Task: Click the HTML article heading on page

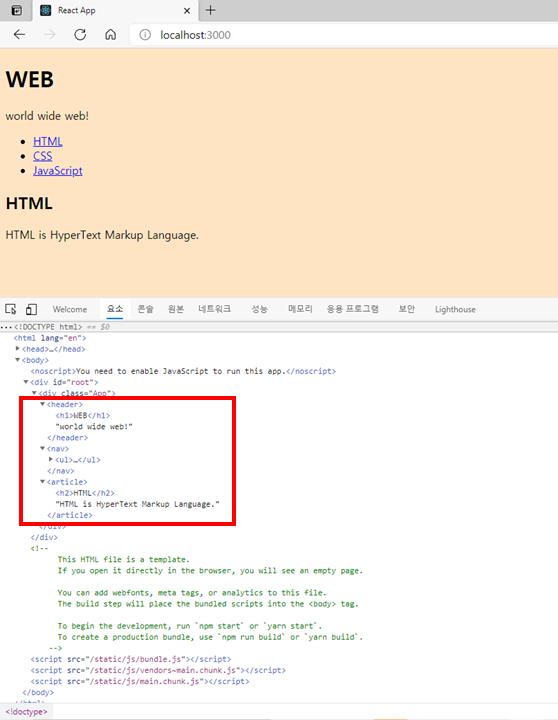Action: [29, 203]
